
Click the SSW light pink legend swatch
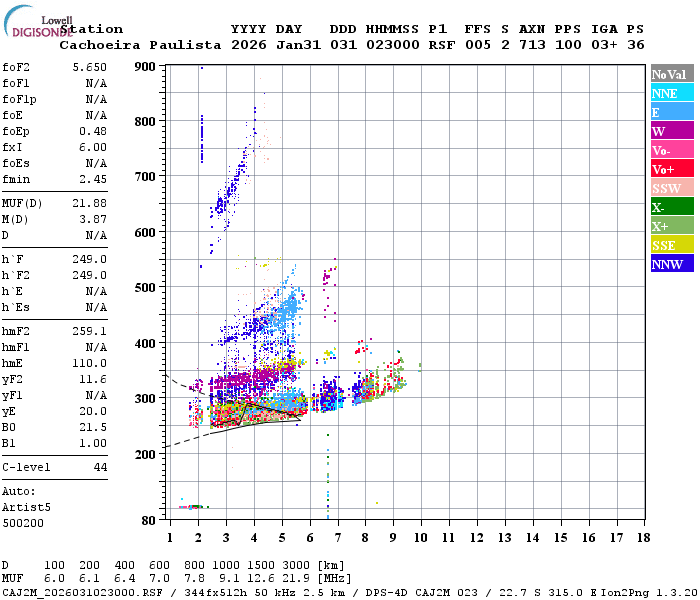pyautogui.click(x=672, y=188)
